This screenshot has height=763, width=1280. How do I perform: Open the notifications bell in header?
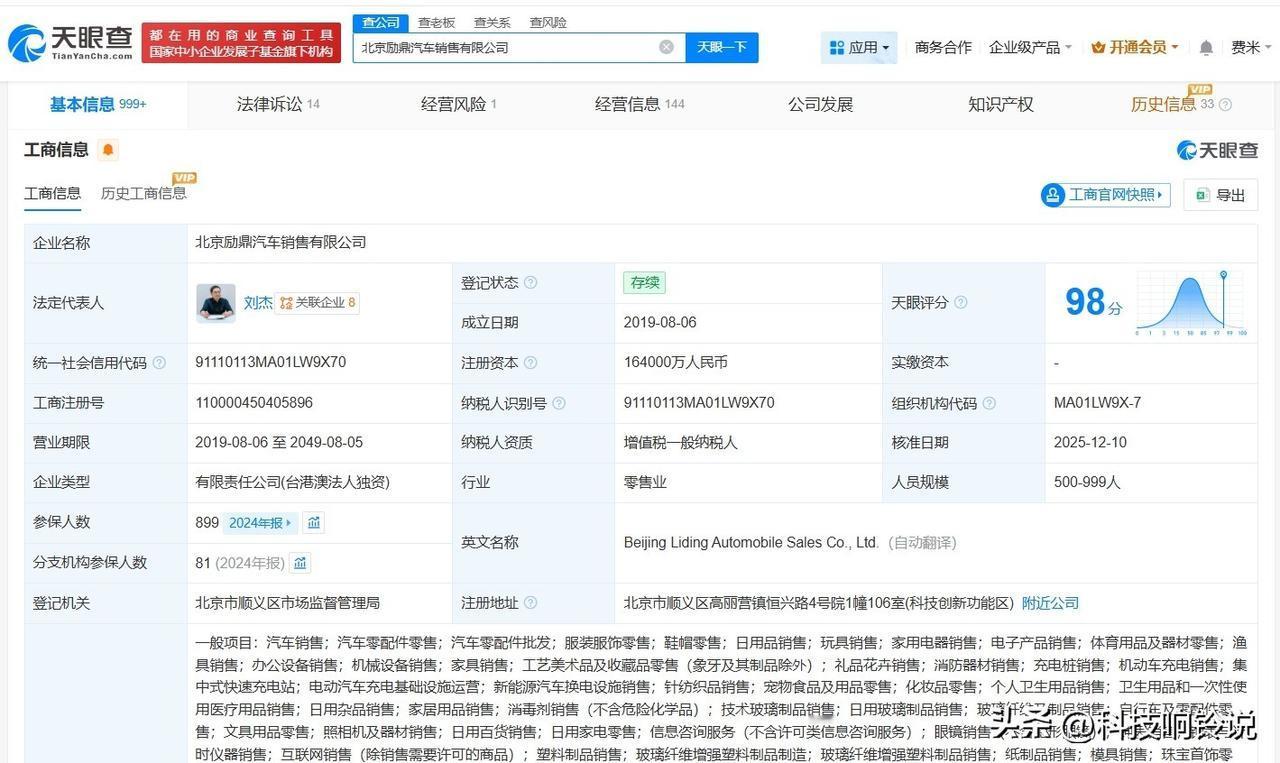[1206, 48]
